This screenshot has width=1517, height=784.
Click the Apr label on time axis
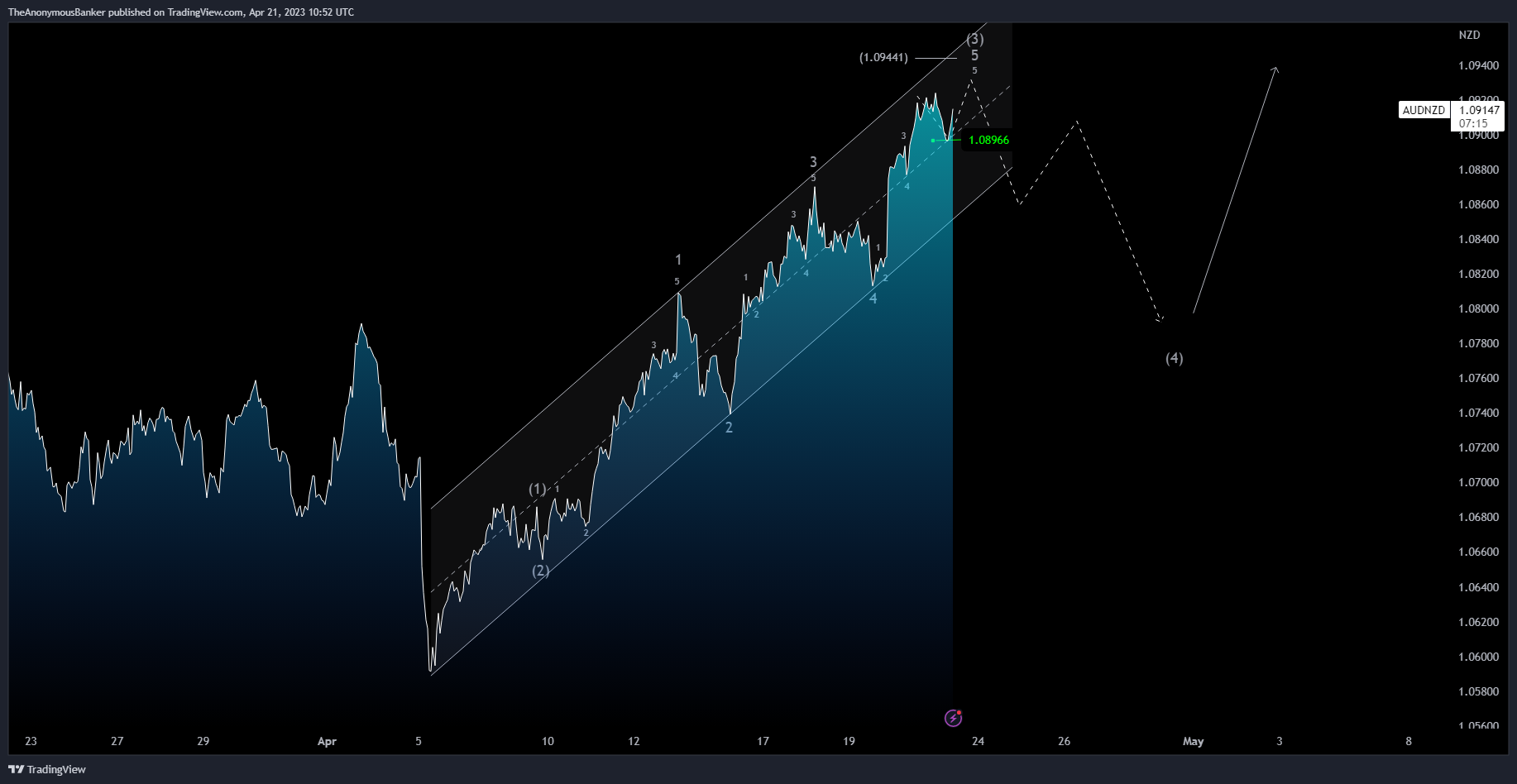[x=327, y=742]
